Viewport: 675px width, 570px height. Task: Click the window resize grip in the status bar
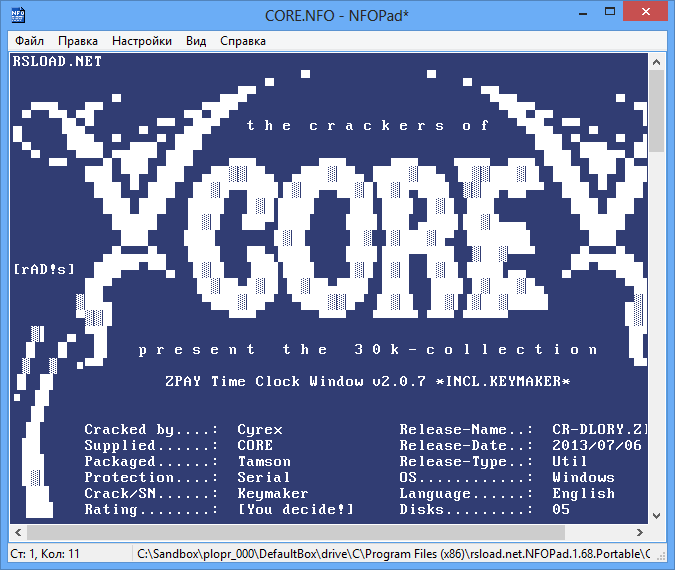coord(661,556)
